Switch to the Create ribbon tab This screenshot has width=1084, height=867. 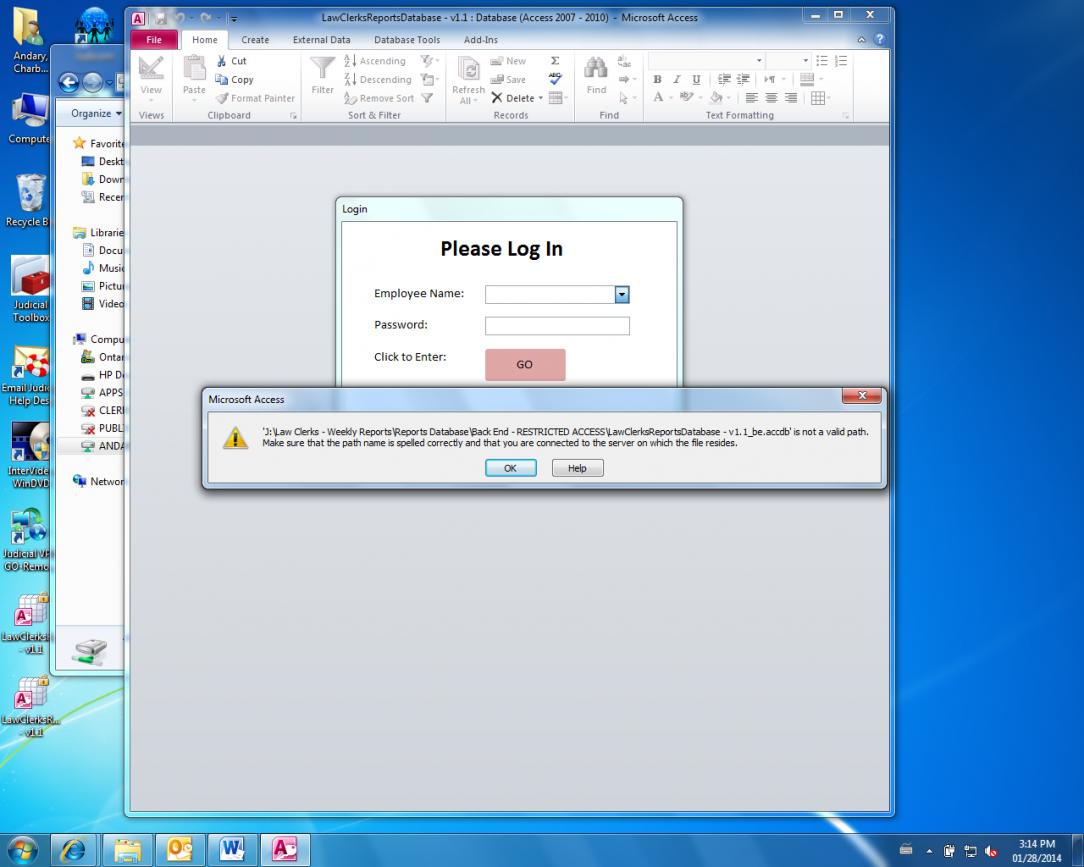point(255,40)
